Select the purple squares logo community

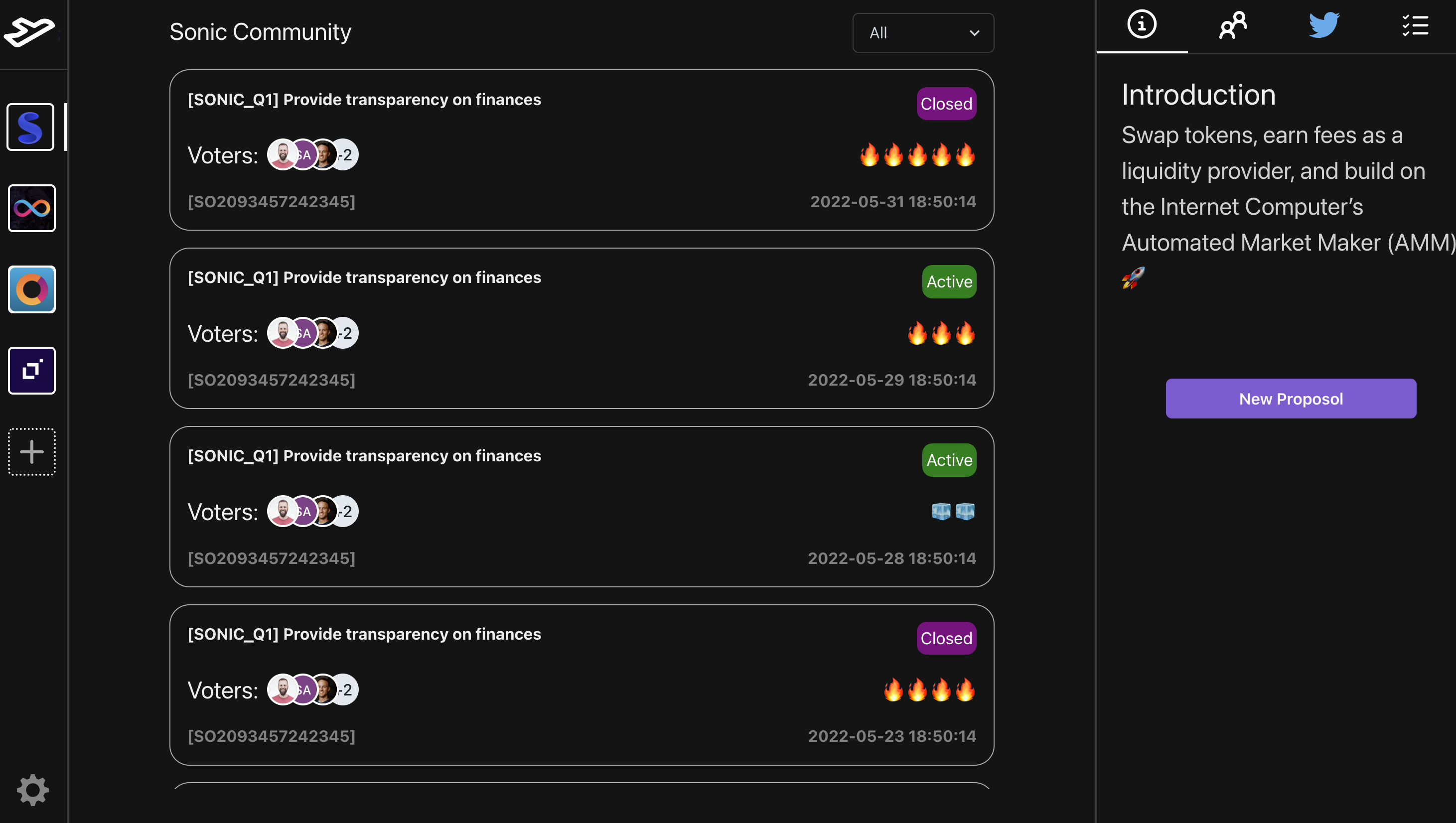click(x=32, y=371)
